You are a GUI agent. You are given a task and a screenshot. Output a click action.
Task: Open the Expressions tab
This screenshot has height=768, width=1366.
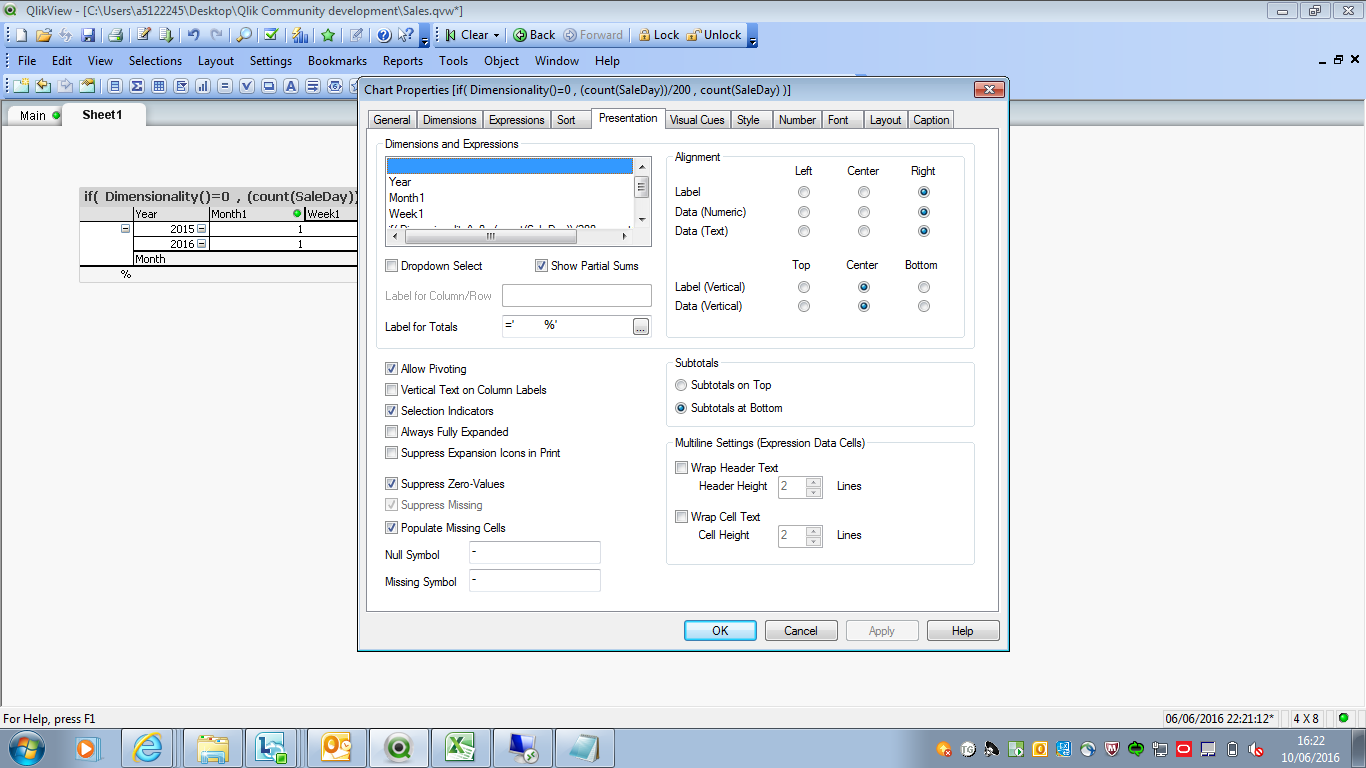517,120
